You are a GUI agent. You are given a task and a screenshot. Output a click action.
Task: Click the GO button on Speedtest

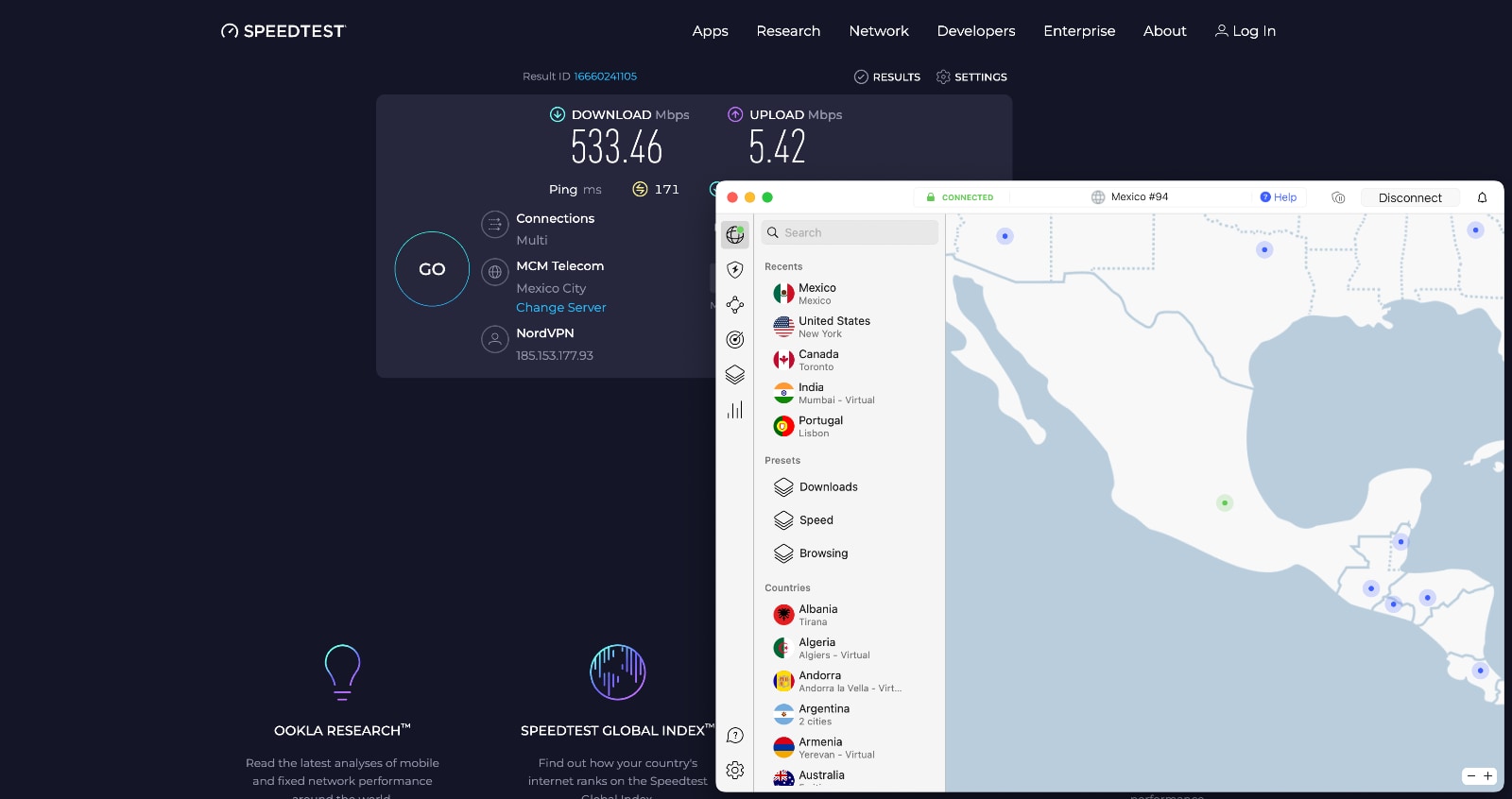pyautogui.click(x=432, y=269)
